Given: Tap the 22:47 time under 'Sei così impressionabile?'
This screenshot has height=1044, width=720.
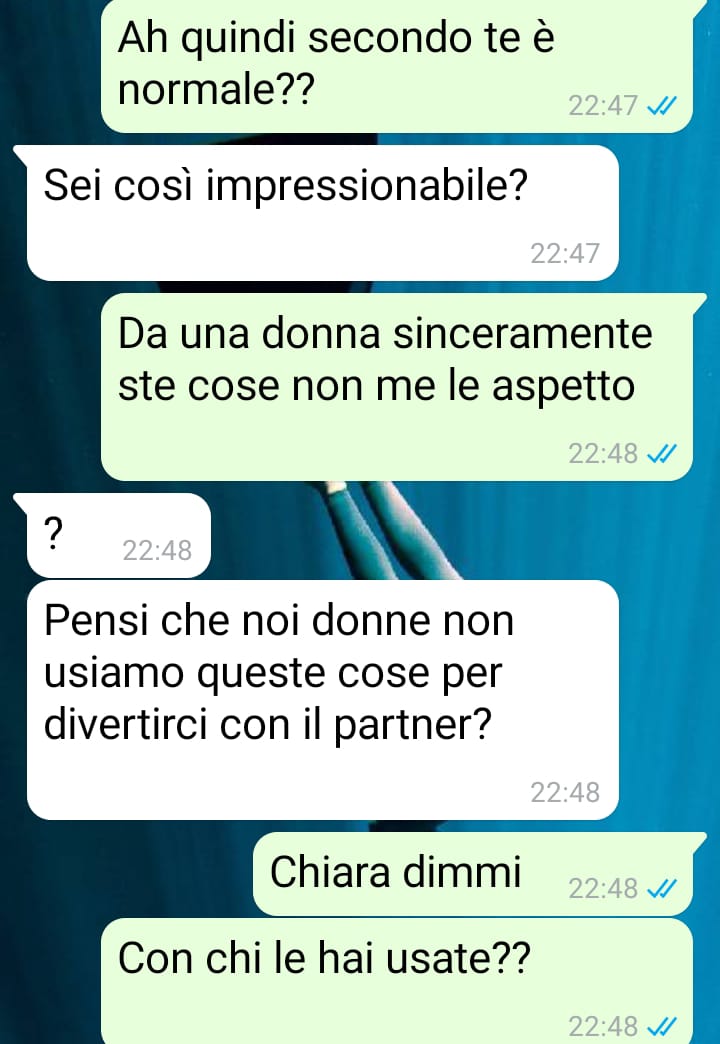Looking at the screenshot, I should (565, 254).
